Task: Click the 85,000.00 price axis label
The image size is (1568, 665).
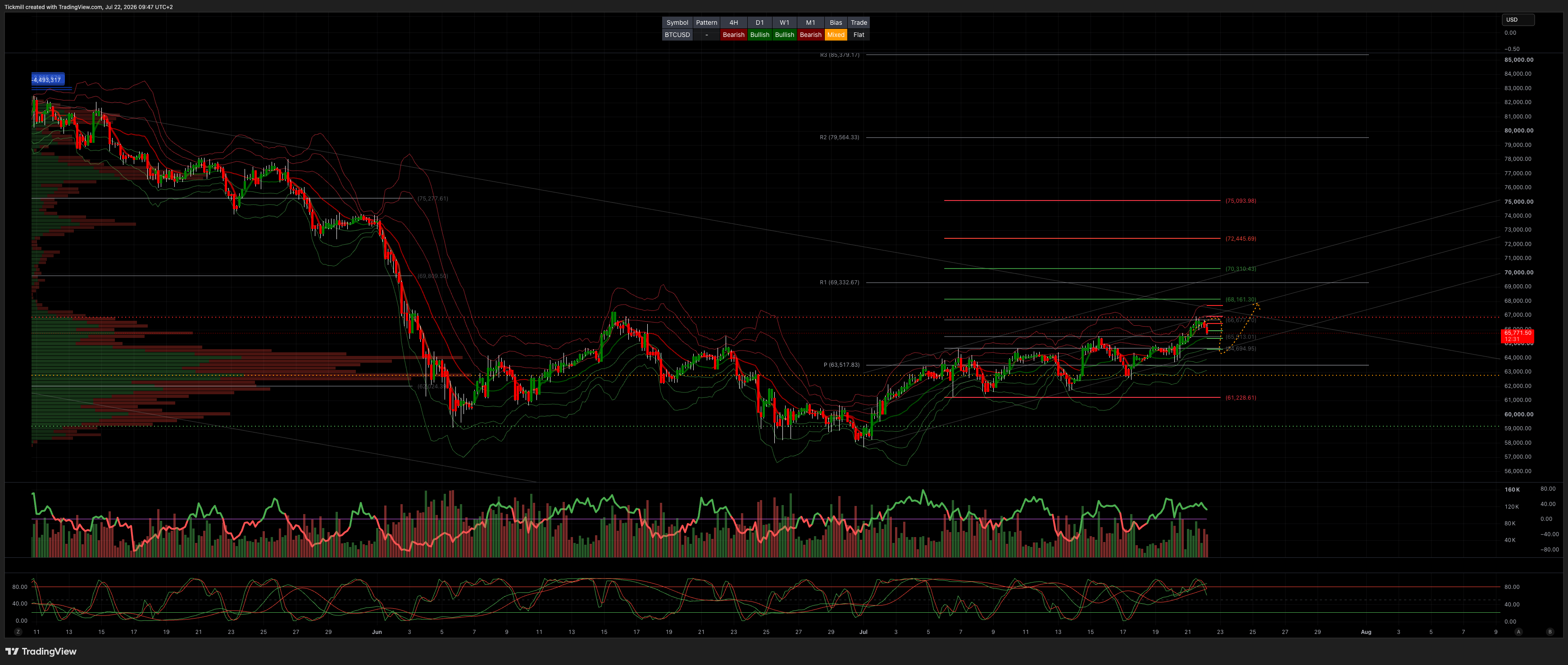Action: coord(1519,59)
